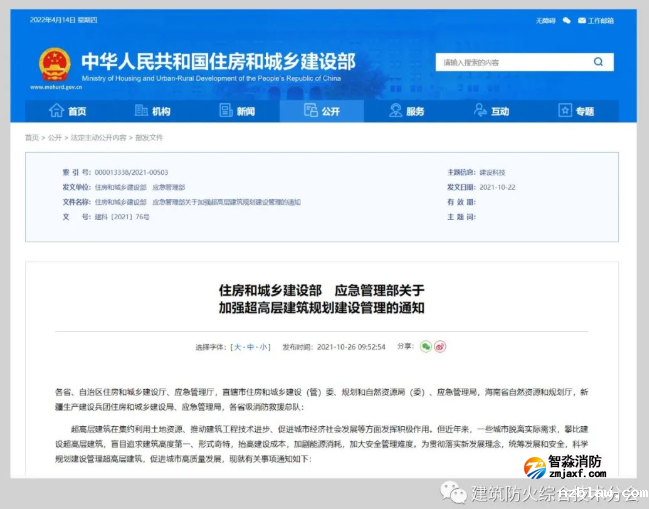Share the article via WeChat icon
Screen dimensions: 649x509
click(x=425, y=346)
